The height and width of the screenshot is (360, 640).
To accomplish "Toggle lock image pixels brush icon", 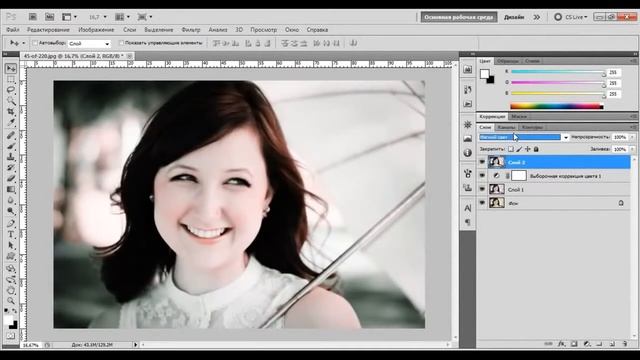I will coord(519,149).
